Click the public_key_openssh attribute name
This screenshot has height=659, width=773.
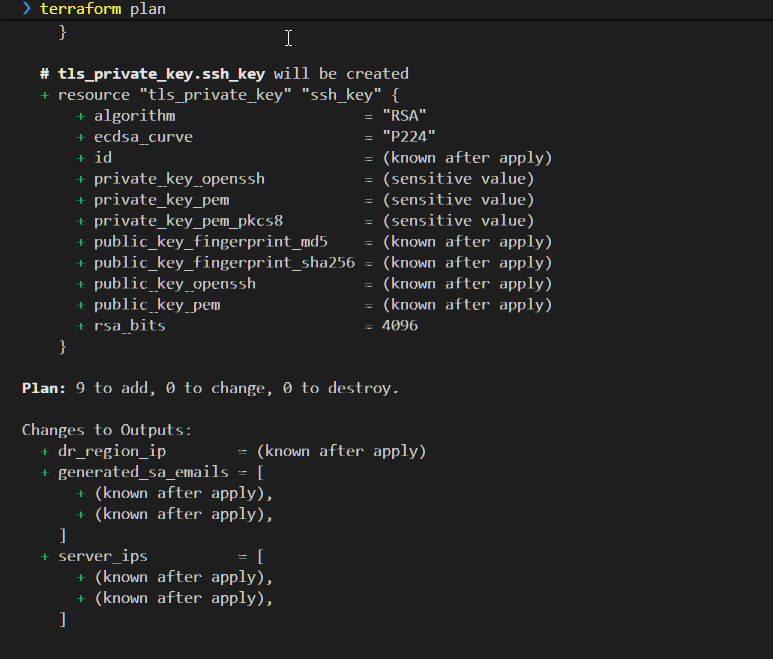click(x=174, y=284)
